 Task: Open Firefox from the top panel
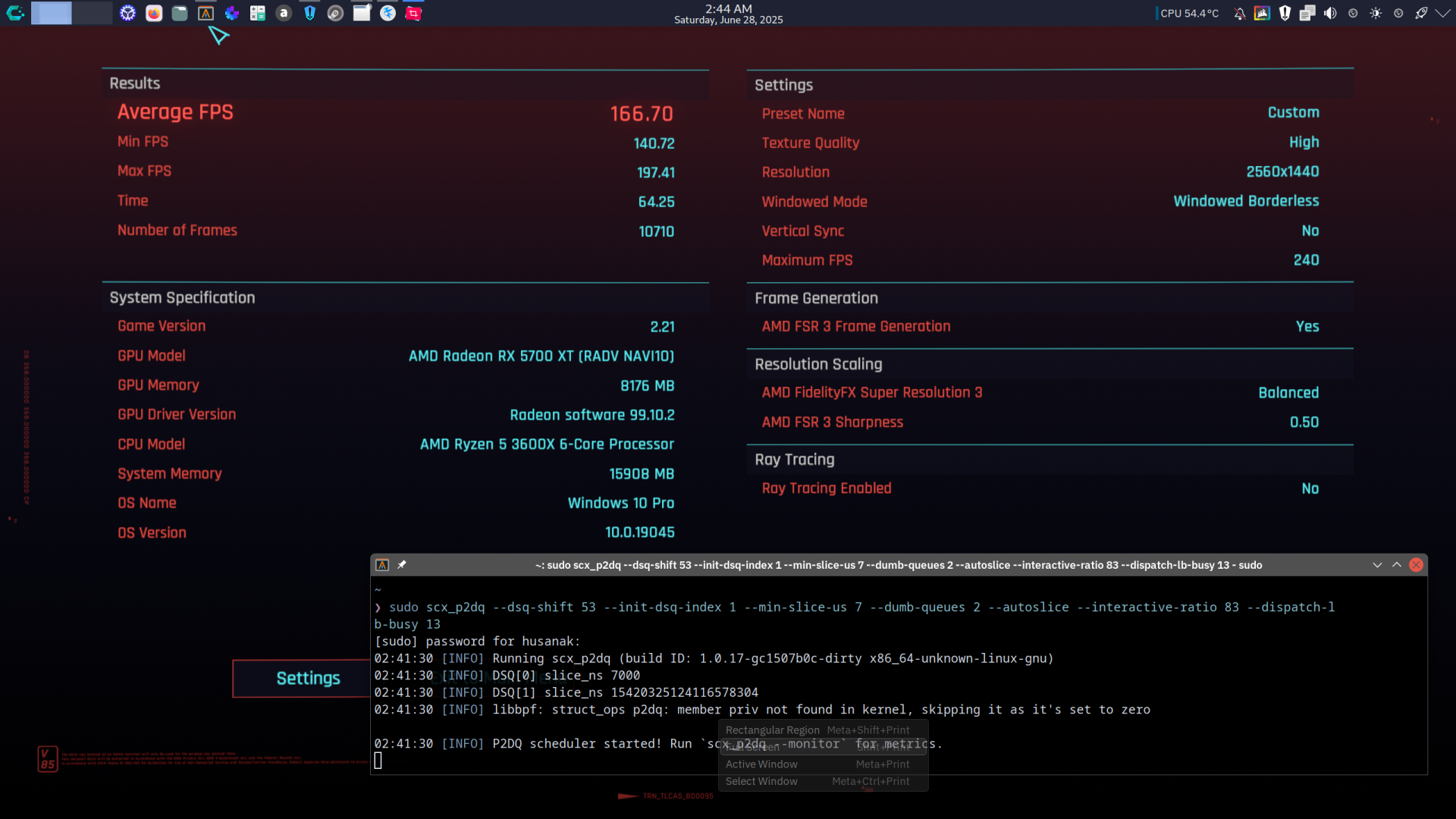point(154,13)
